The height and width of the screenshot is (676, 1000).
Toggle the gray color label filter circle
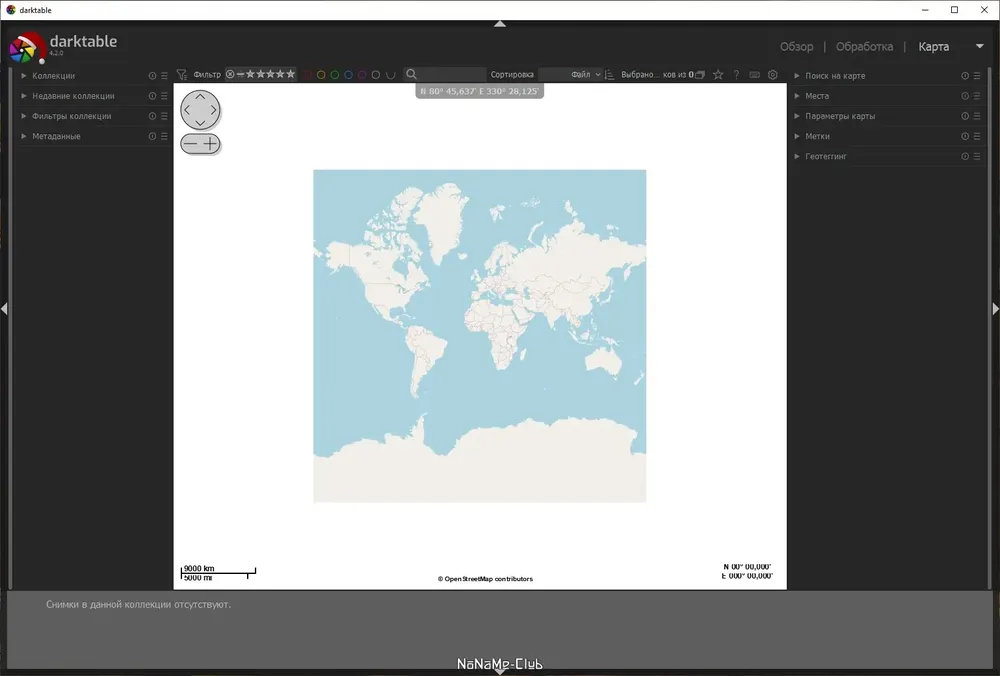click(x=376, y=75)
